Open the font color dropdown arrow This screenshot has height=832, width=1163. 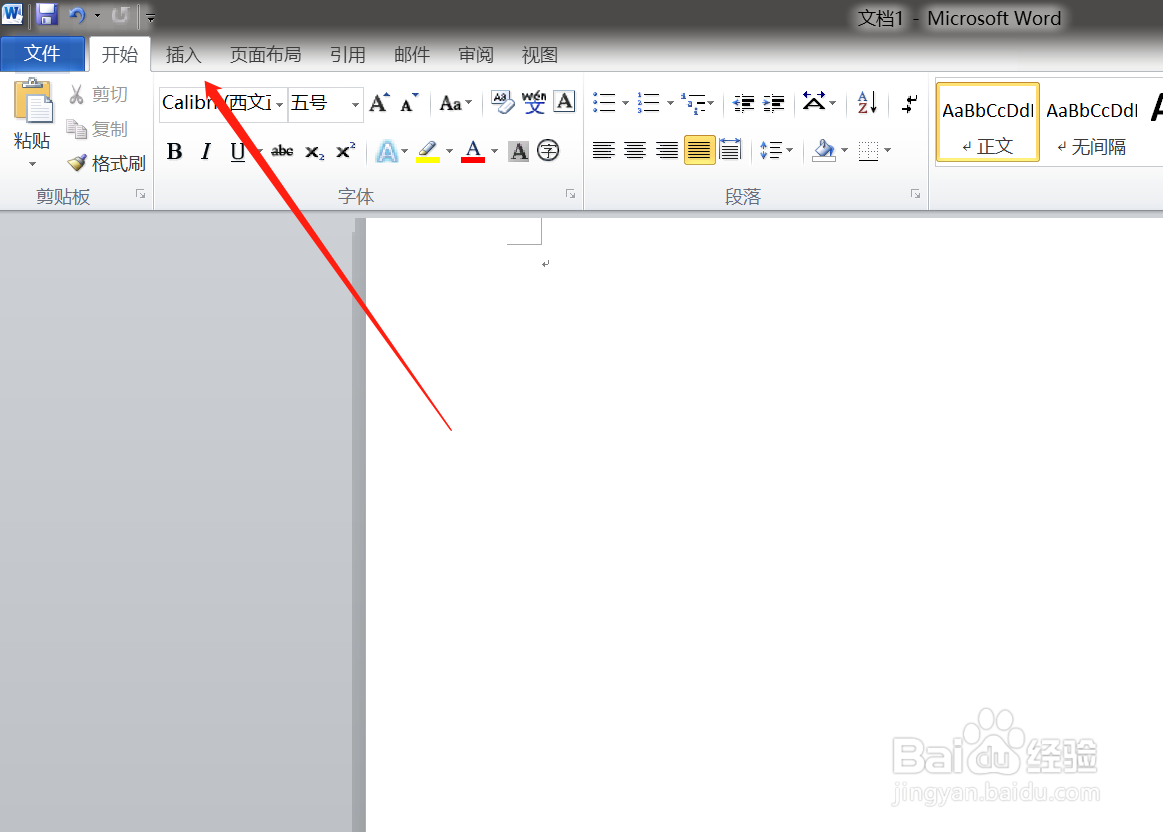[x=495, y=151]
